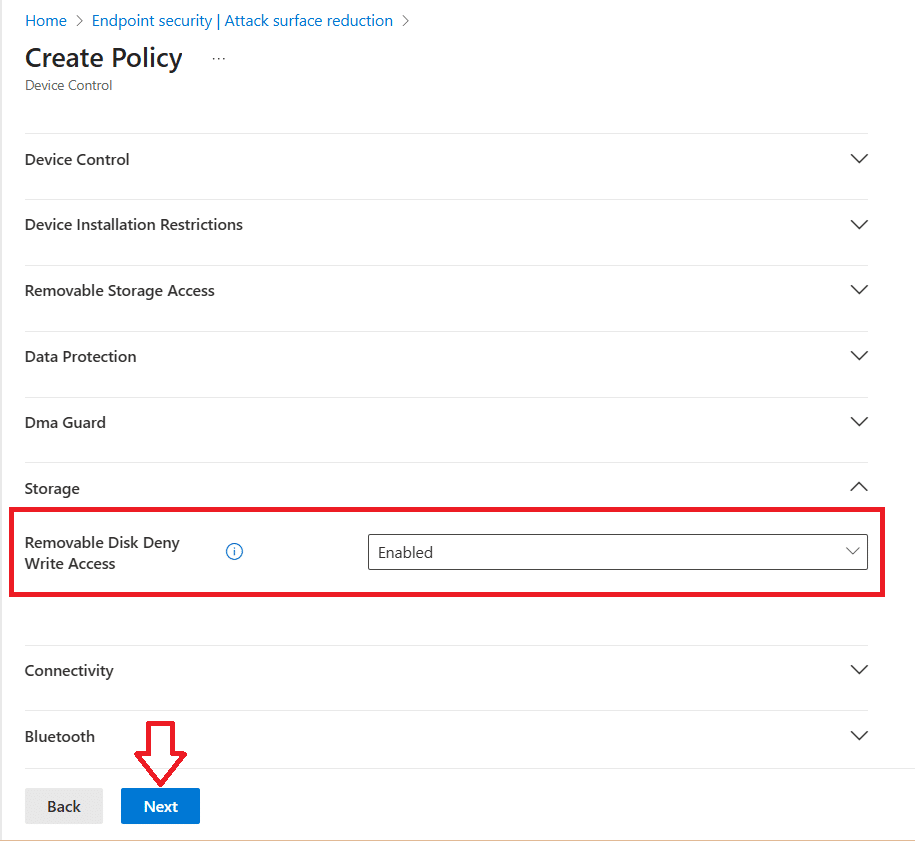The width and height of the screenshot is (915, 841).
Task: Click the info icon beside Removable Disk Deny Write Access
Action: coord(235,551)
